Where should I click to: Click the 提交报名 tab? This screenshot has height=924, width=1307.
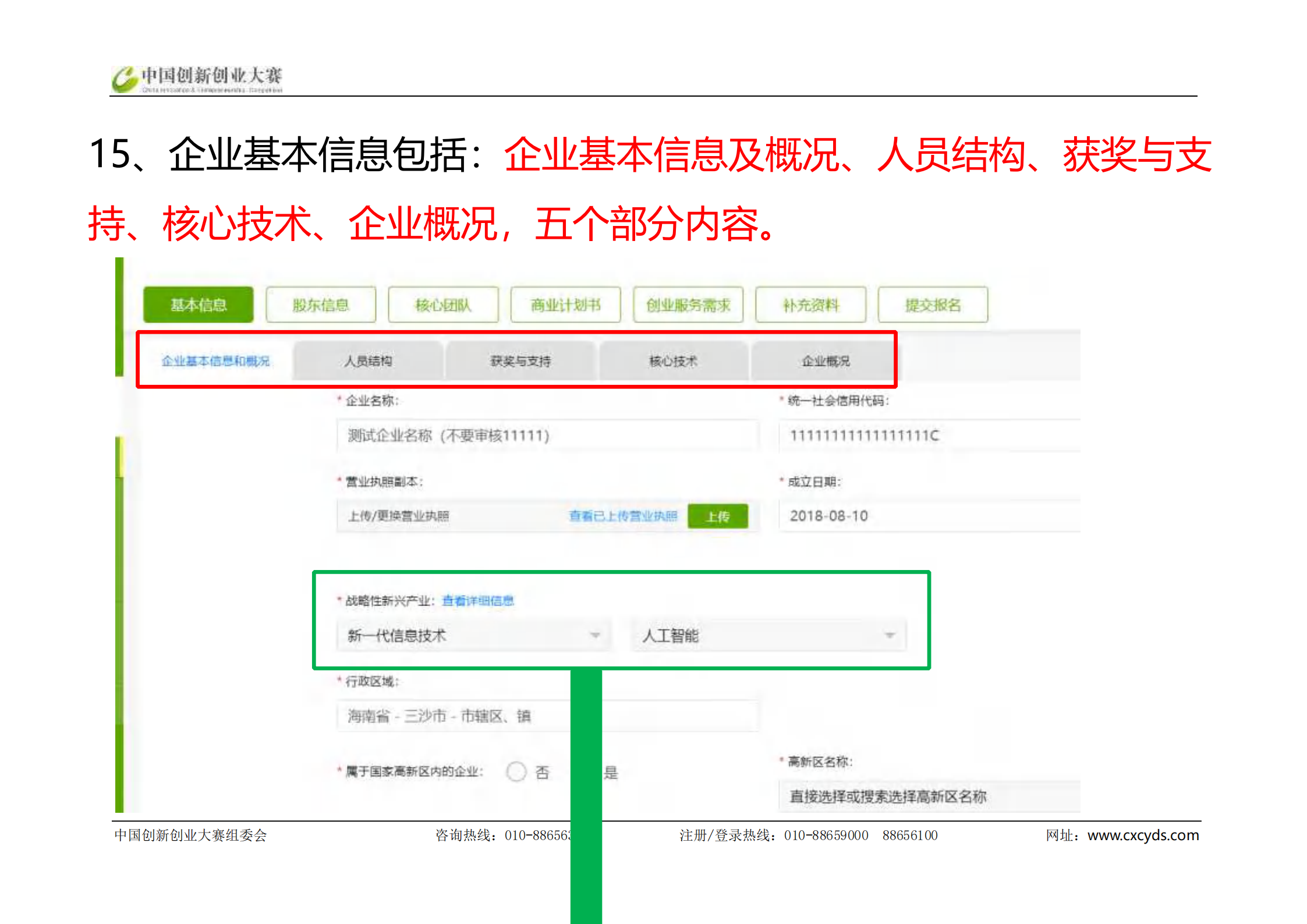pos(933,305)
